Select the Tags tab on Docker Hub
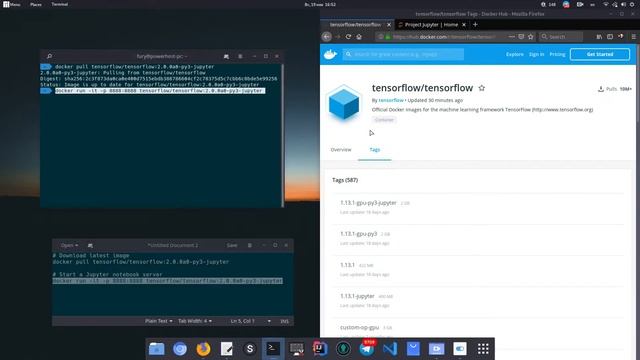640x360 pixels. [375, 150]
